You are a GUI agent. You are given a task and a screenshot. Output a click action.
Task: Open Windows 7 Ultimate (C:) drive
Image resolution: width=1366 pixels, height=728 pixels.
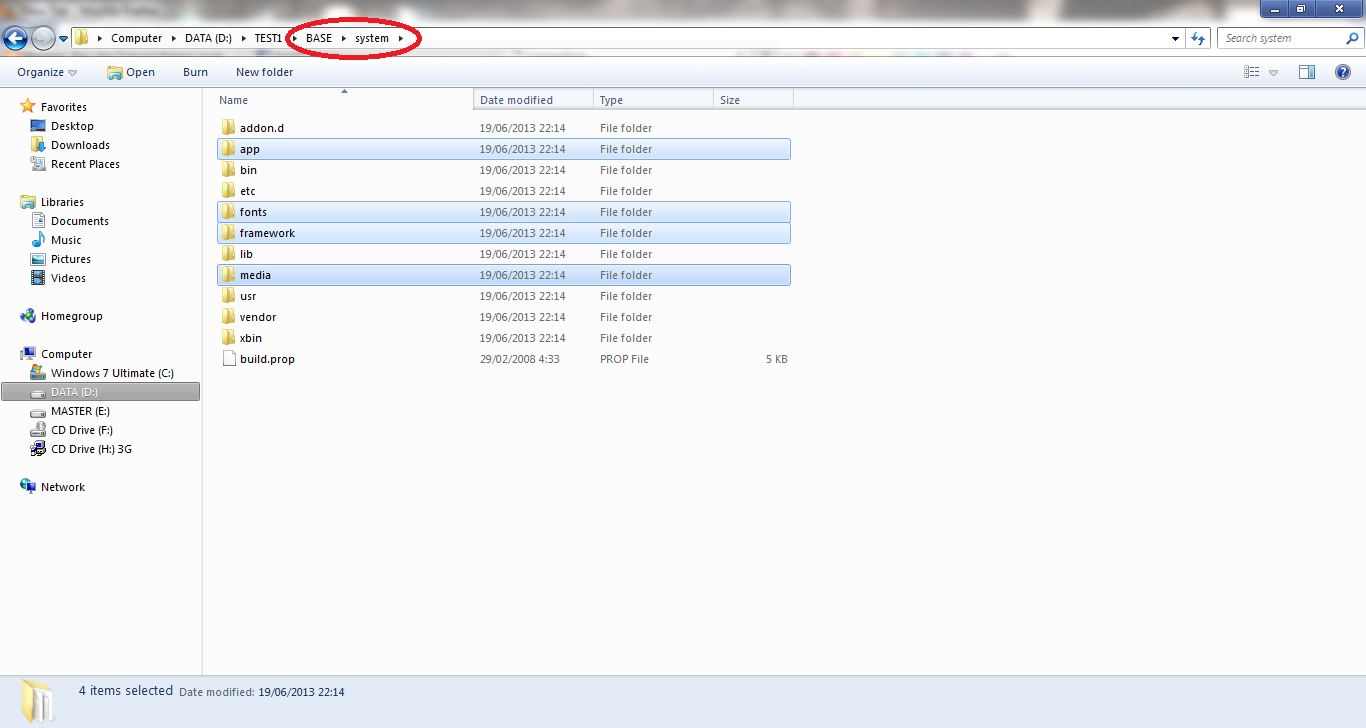[x=112, y=373]
